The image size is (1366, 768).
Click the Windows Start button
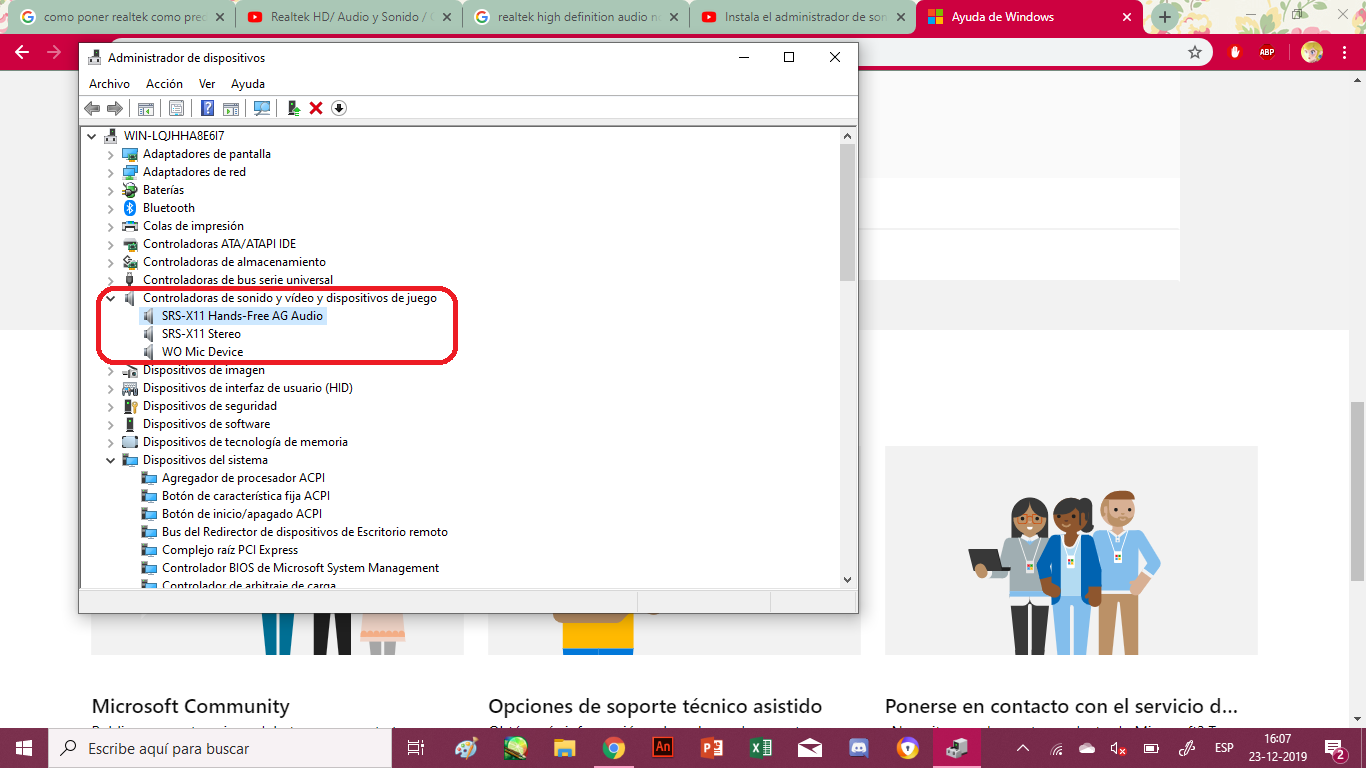(x=24, y=748)
